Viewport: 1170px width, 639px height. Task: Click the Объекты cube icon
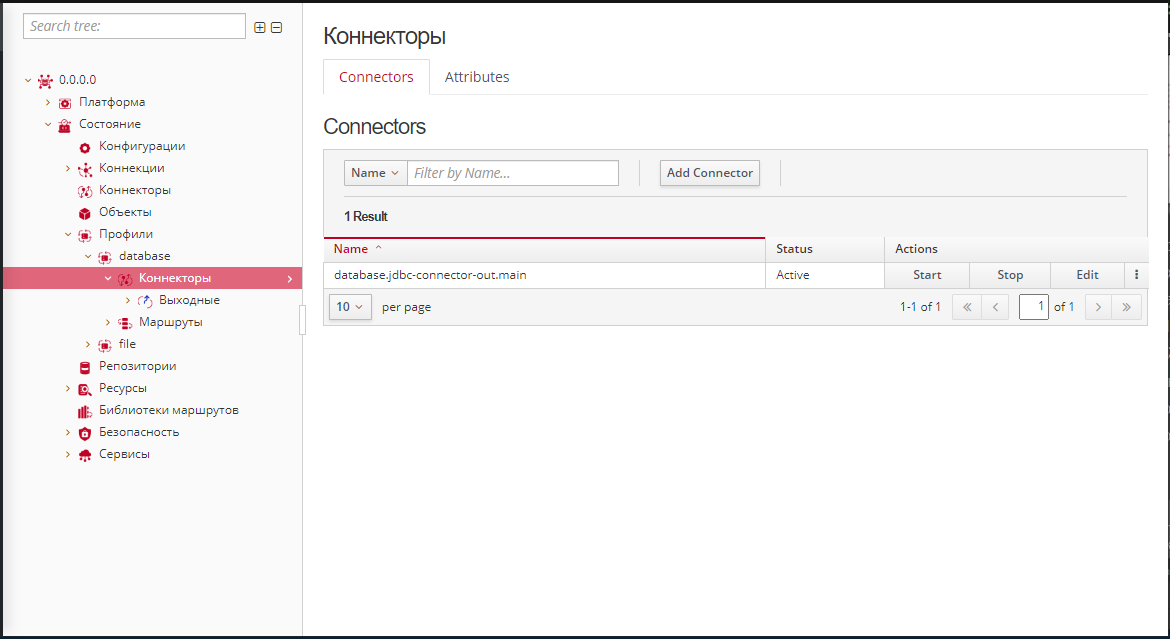coord(85,211)
